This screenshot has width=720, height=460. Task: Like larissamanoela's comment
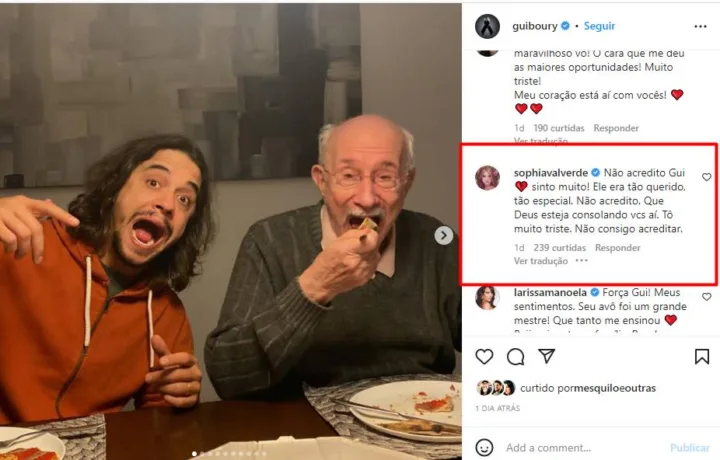tap(706, 297)
